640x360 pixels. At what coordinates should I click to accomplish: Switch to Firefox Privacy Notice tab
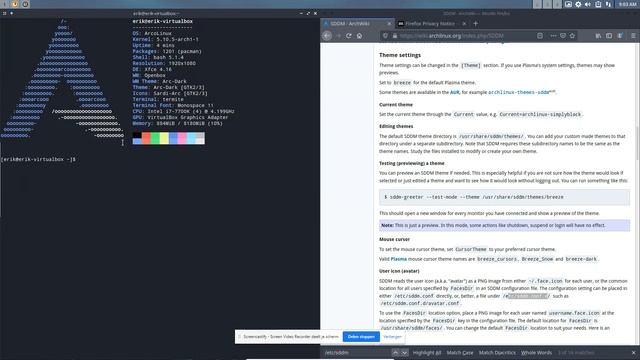pyautogui.click(x=433, y=24)
